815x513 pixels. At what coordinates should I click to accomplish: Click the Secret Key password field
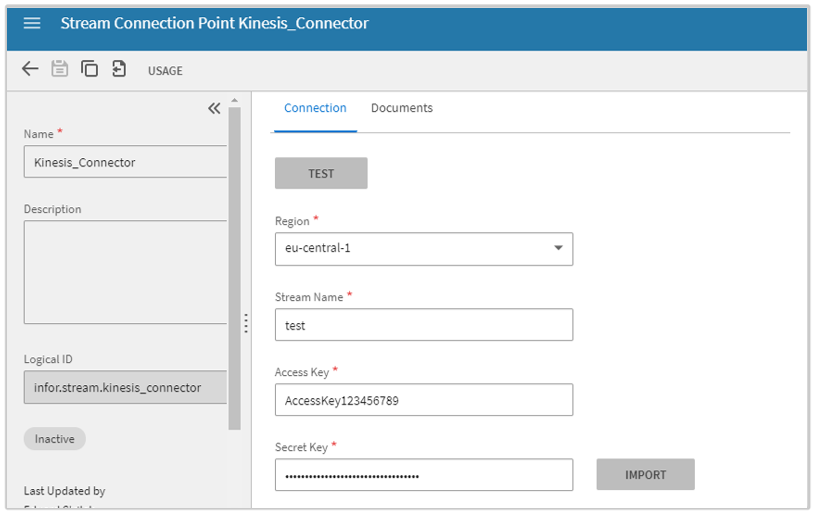424,475
